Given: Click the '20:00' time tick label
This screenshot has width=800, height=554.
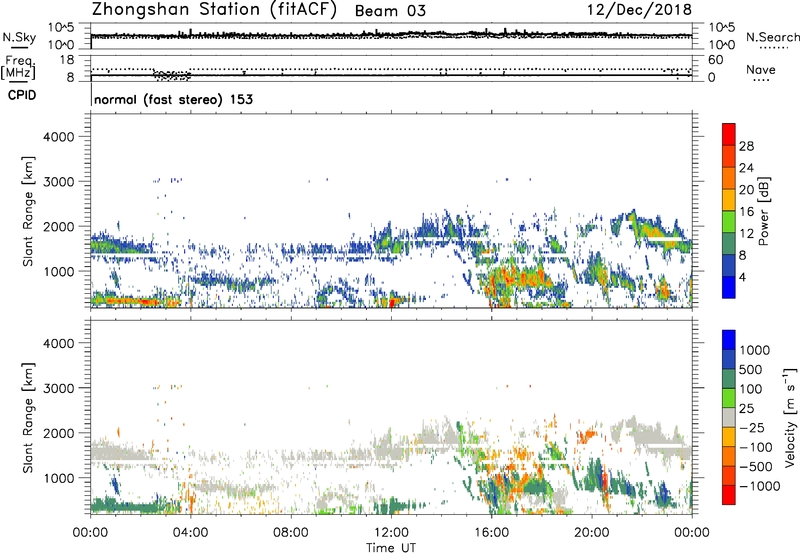Looking at the screenshot, I should [592, 533].
